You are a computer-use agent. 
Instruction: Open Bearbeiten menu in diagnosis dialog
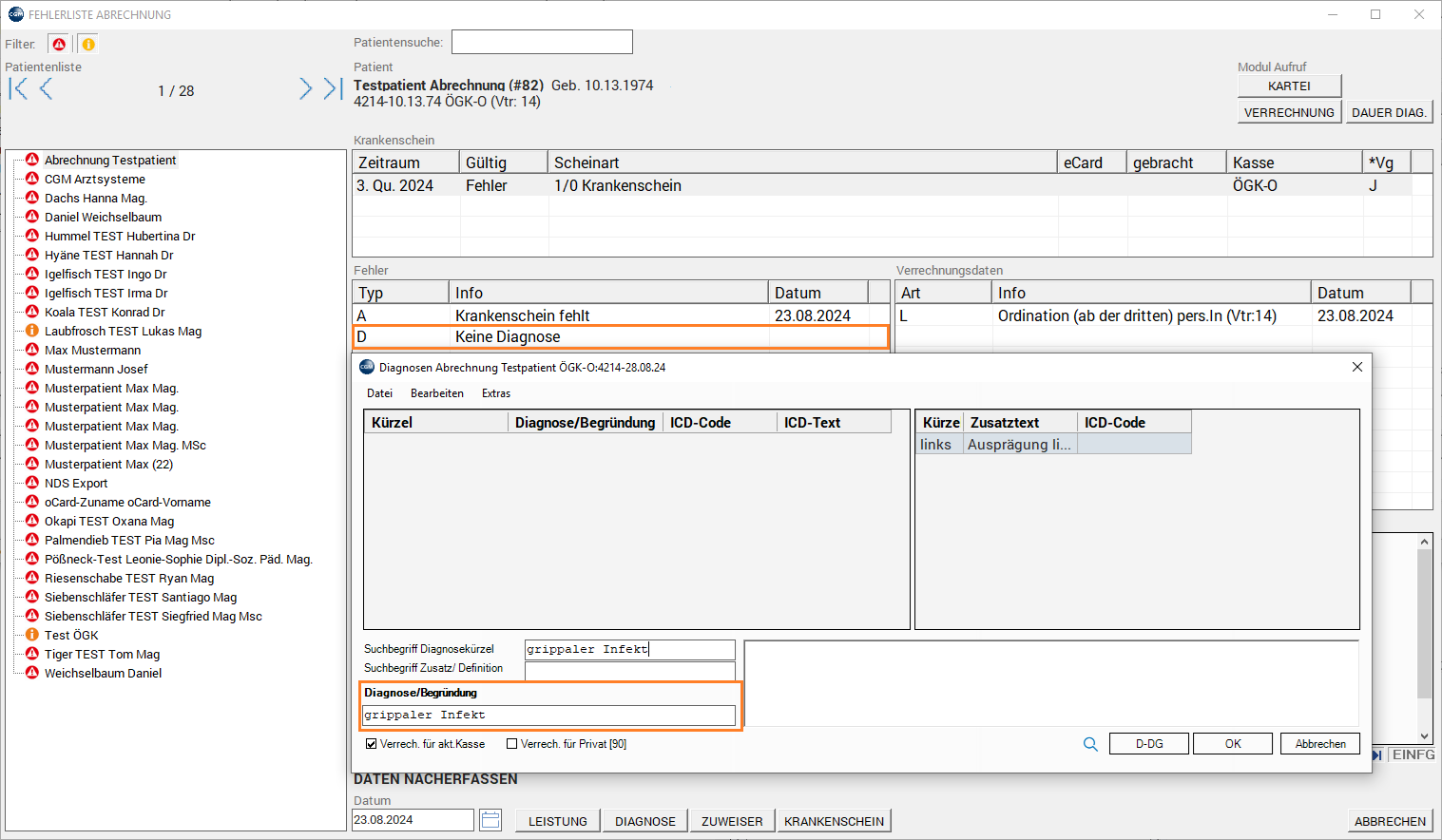coord(437,393)
